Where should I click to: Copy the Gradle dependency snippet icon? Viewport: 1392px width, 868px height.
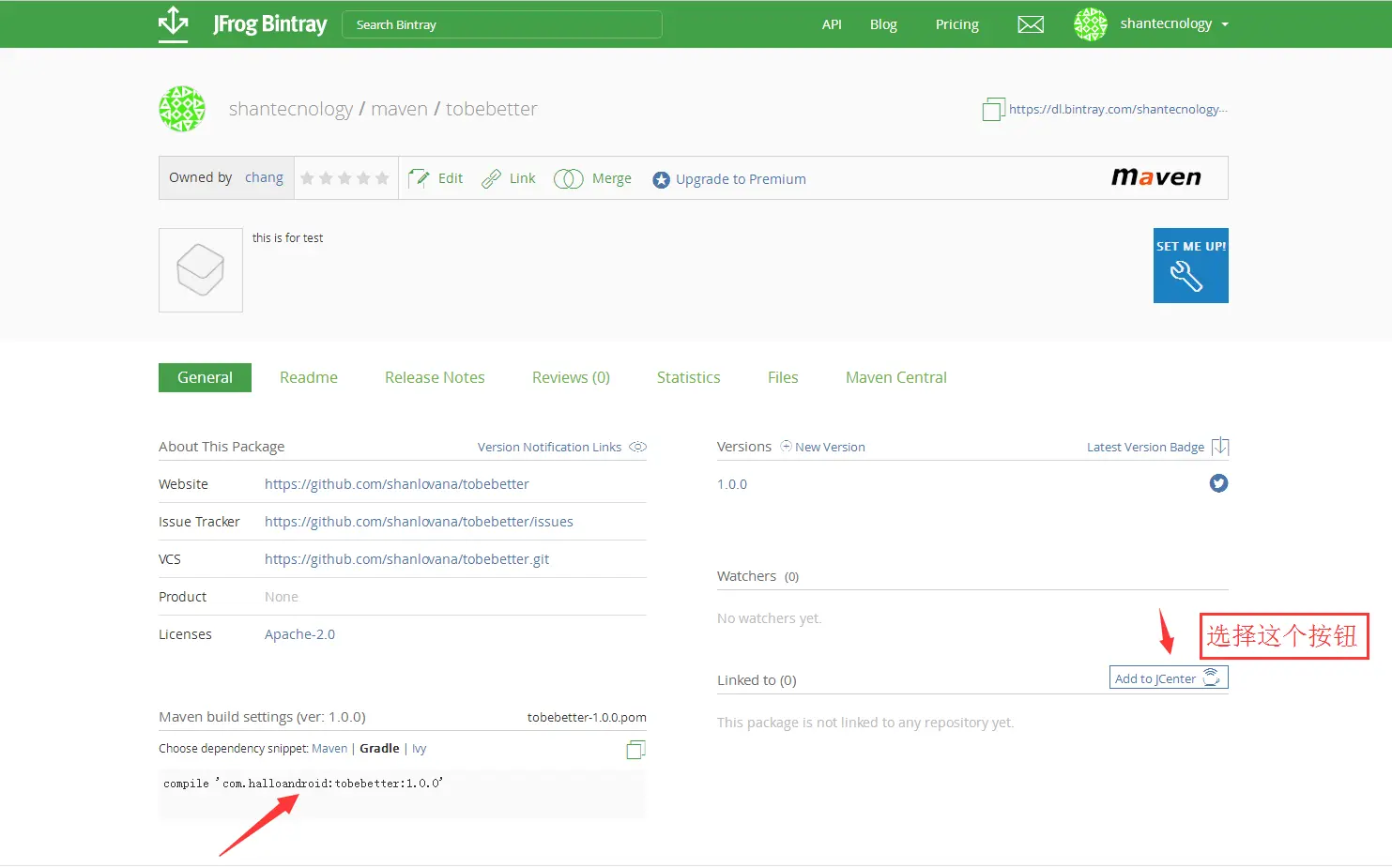(x=635, y=750)
